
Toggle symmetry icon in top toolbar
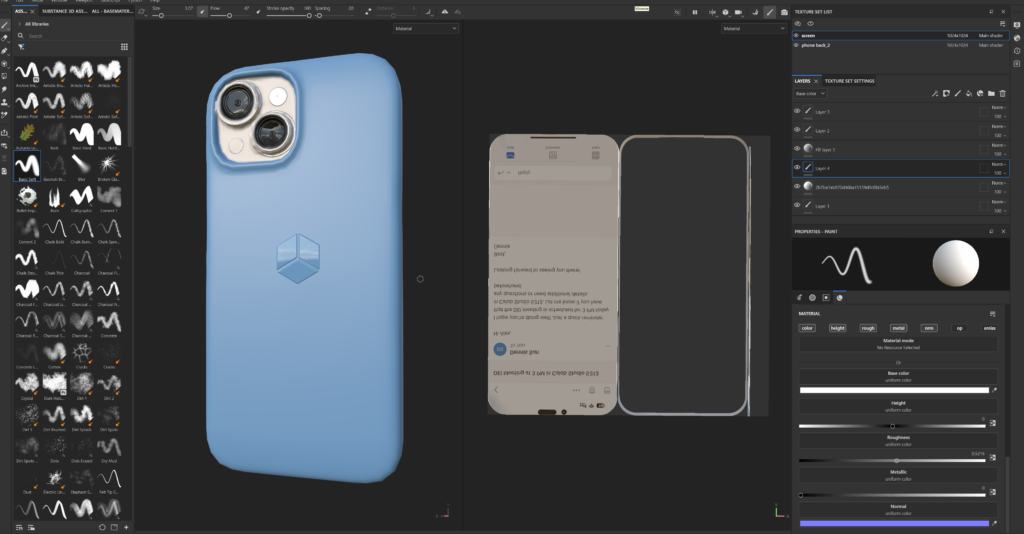point(445,12)
